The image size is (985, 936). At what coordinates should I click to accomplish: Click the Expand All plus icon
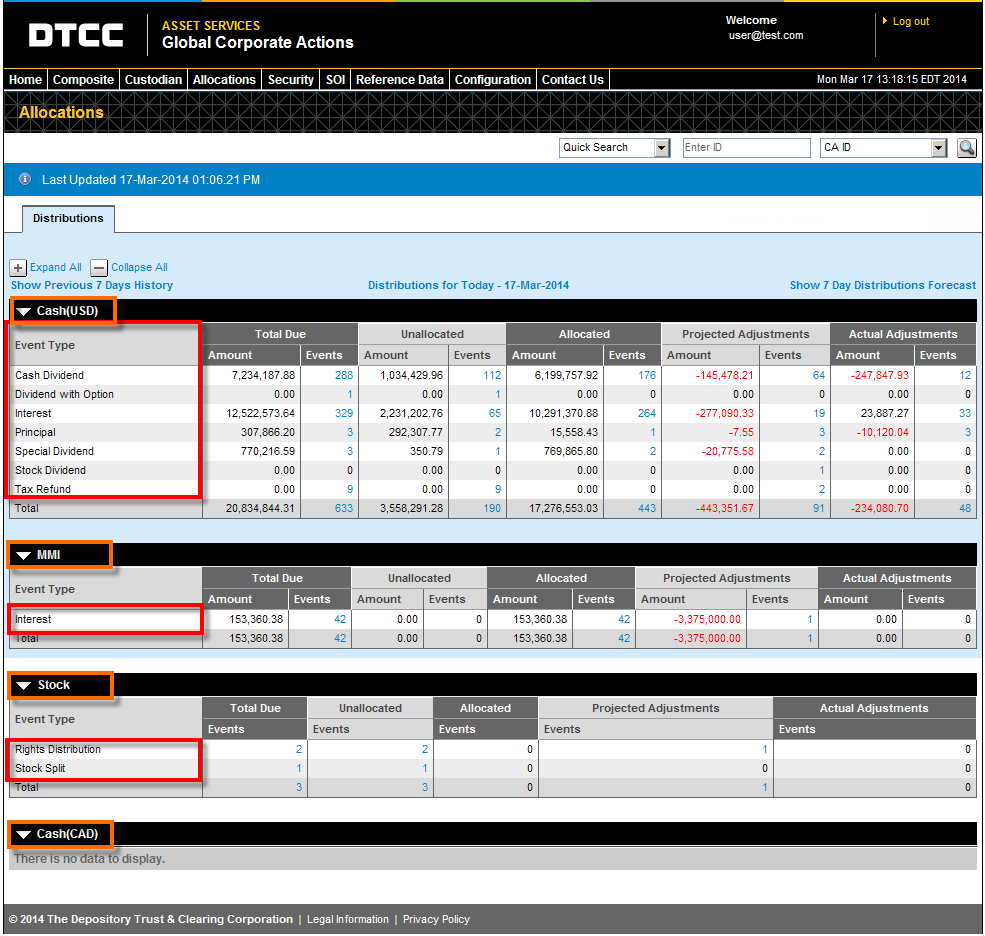click(x=17, y=267)
